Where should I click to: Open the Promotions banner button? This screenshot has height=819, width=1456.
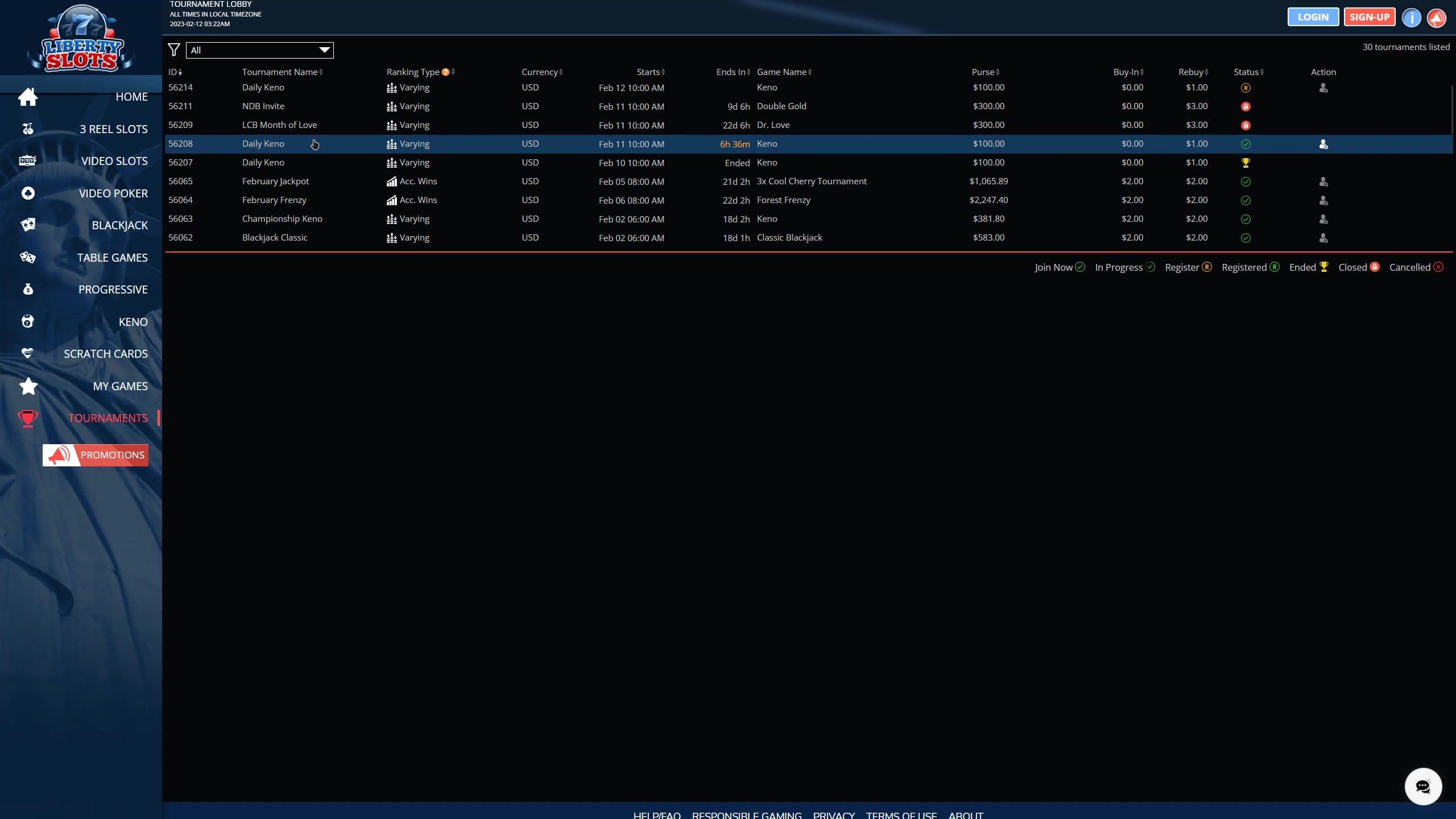(x=96, y=455)
